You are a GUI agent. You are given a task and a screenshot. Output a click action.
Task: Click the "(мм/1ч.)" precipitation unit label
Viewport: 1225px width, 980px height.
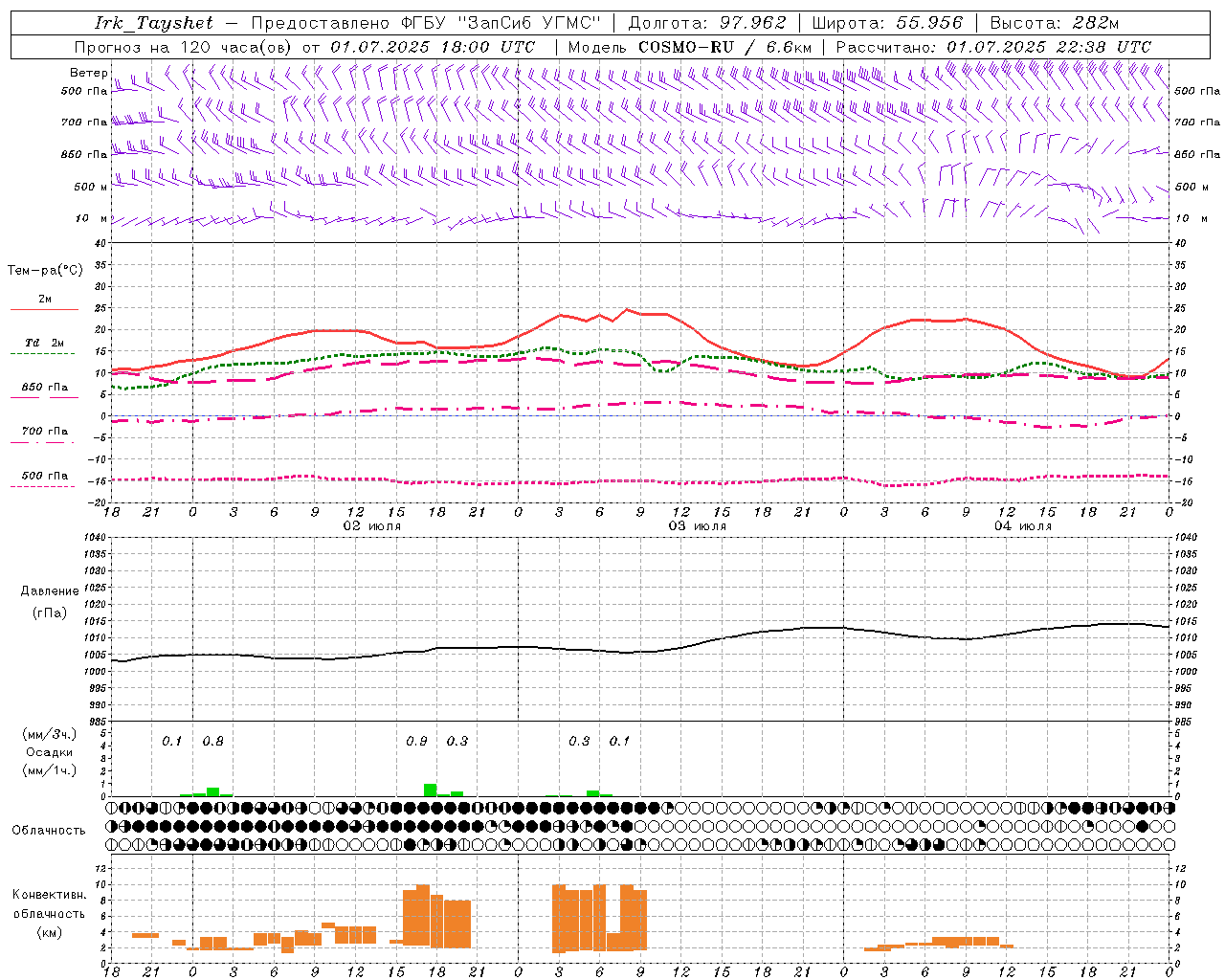(49, 770)
